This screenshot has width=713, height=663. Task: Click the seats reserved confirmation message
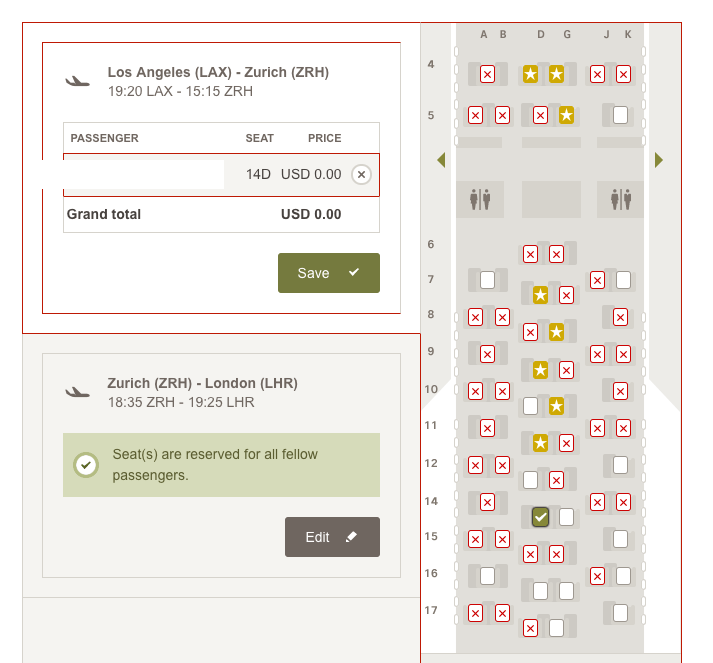click(x=221, y=465)
